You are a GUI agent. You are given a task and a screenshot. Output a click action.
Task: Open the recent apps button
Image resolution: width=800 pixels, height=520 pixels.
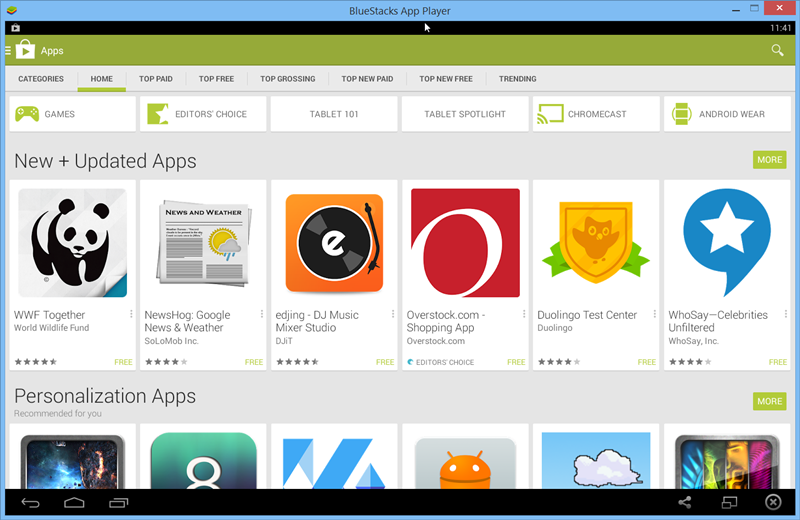click(118, 503)
